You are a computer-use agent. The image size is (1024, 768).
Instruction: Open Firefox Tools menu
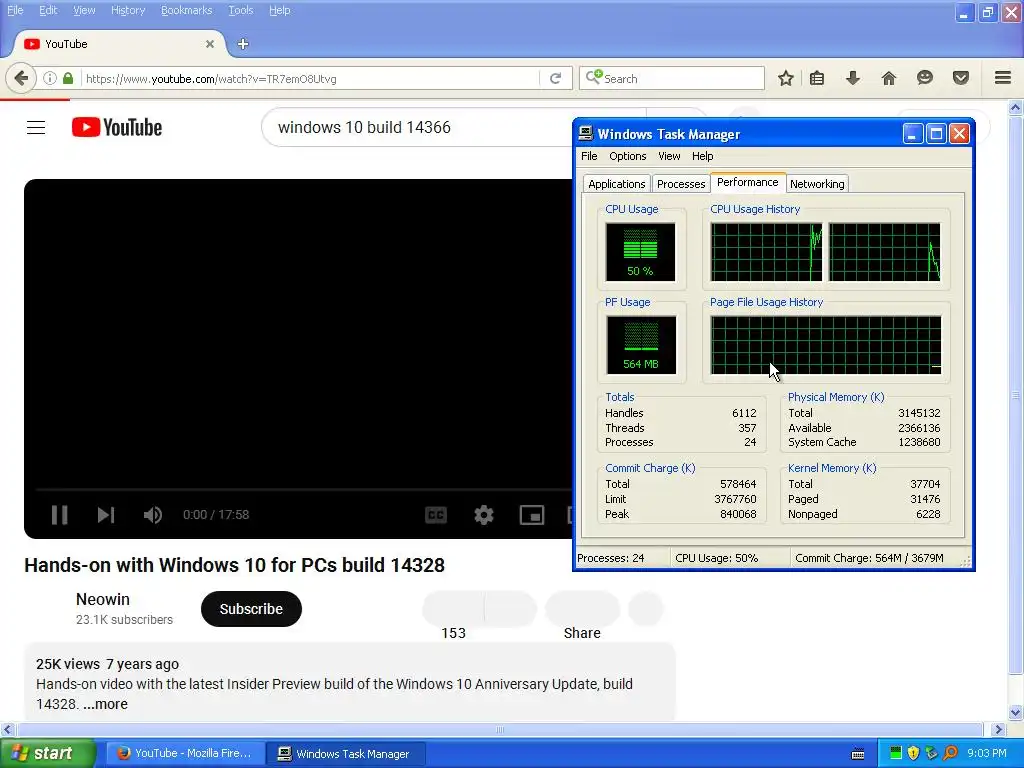pos(240,10)
